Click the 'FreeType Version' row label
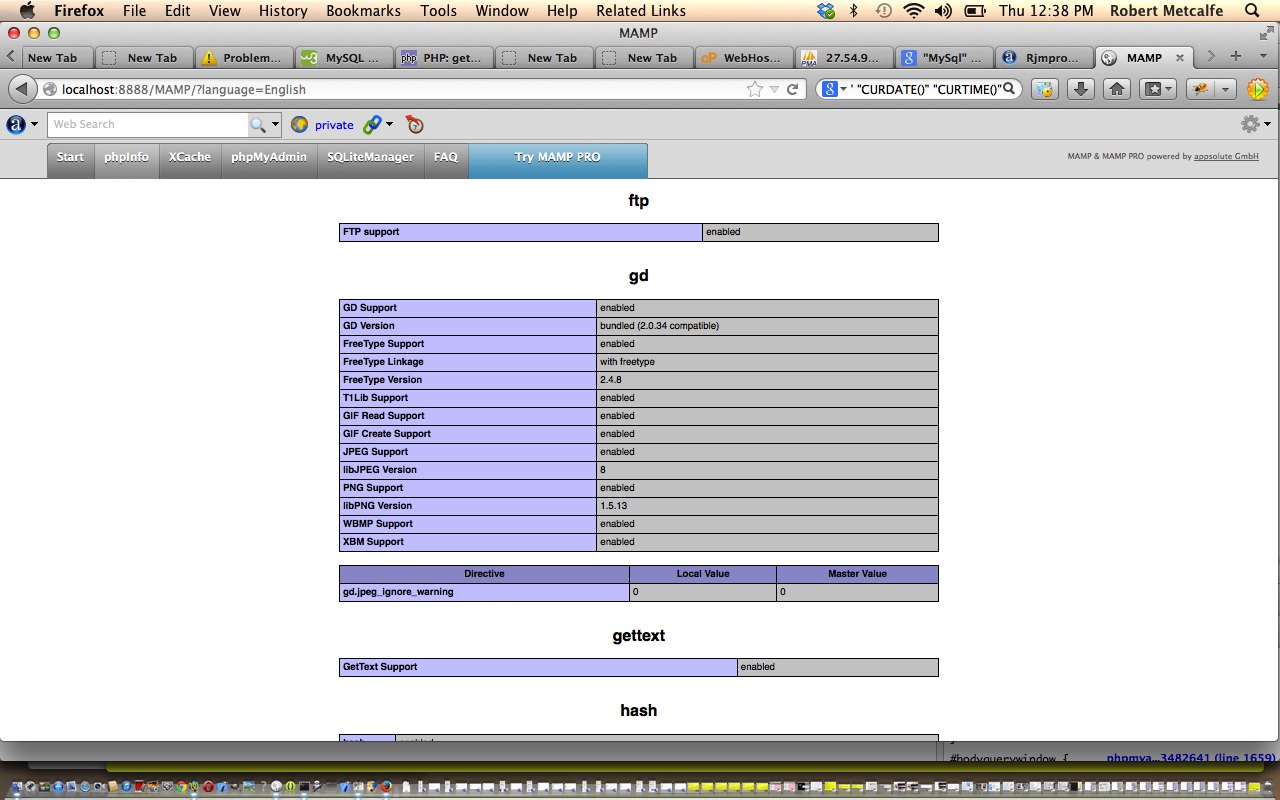The image size is (1280, 800). (x=382, y=380)
